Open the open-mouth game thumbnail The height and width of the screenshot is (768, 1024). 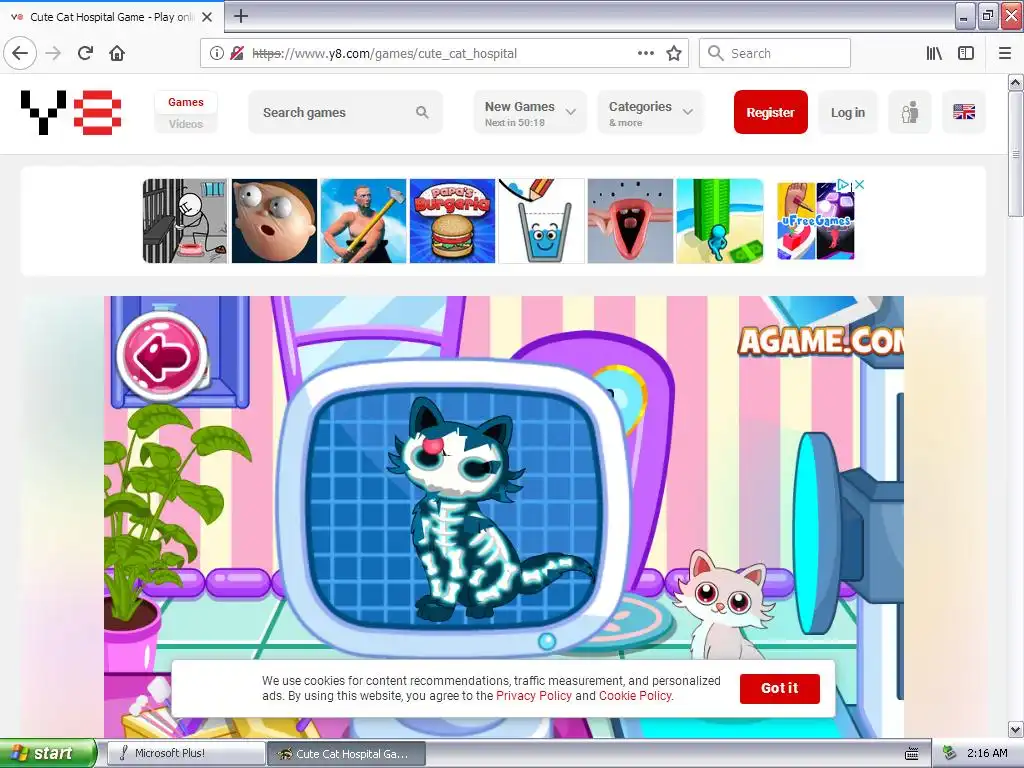(x=630, y=221)
